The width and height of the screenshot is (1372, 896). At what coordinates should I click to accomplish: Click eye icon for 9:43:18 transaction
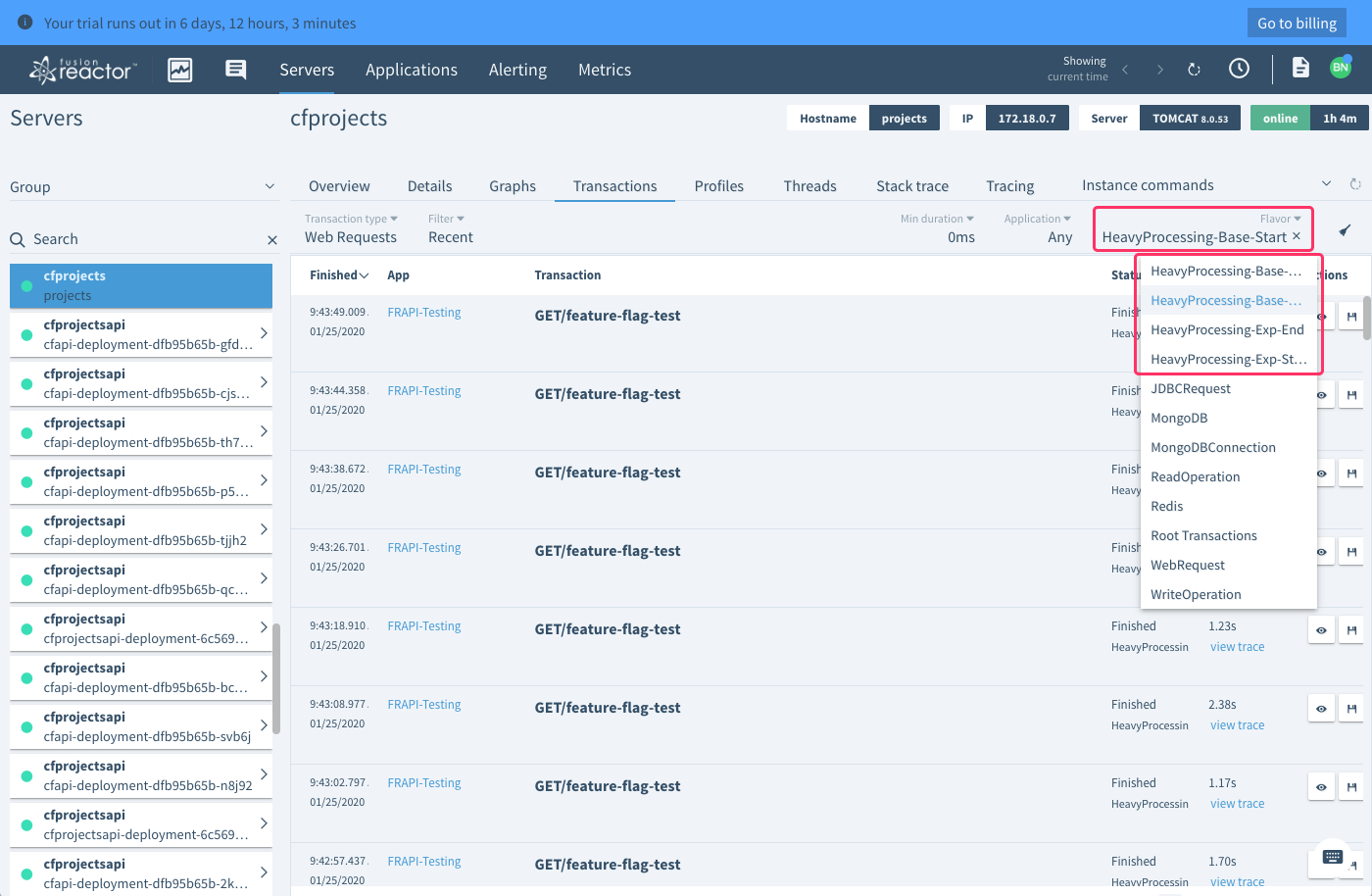1321,630
